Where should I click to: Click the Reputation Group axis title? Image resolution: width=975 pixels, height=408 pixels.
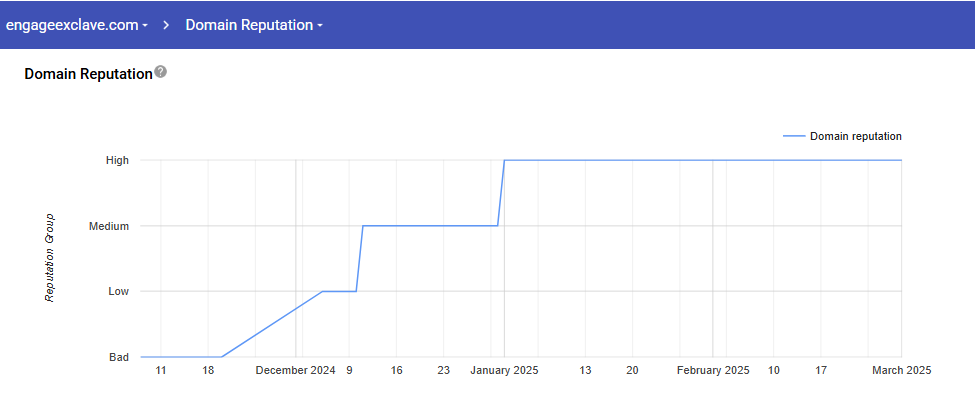pos(49,258)
